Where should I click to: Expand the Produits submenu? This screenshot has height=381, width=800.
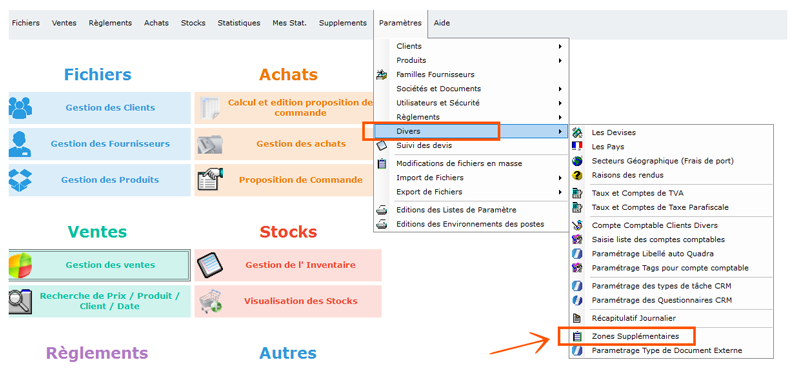(x=560, y=60)
